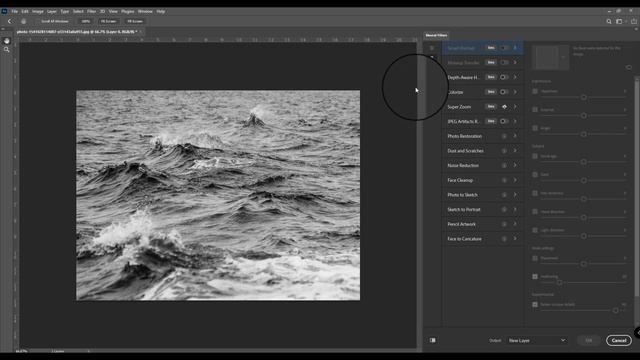This screenshot has width=640, height=360.
Task: Expand the Depth-Aware Haze filter chevron
Action: click(516, 77)
